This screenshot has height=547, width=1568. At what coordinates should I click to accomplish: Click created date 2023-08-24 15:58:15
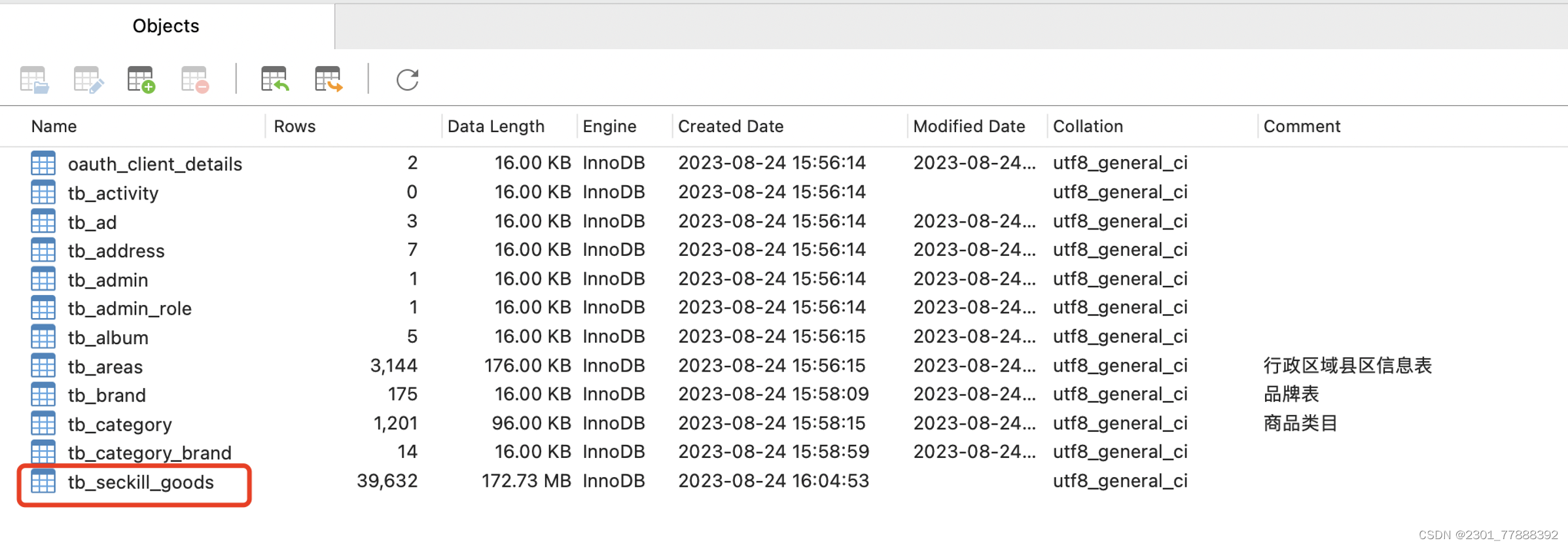click(x=772, y=423)
